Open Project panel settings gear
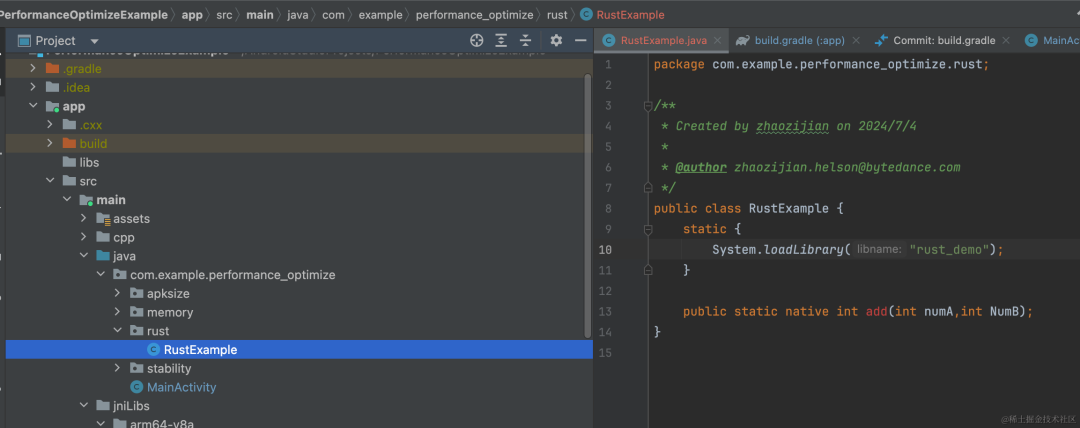 pos(557,41)
